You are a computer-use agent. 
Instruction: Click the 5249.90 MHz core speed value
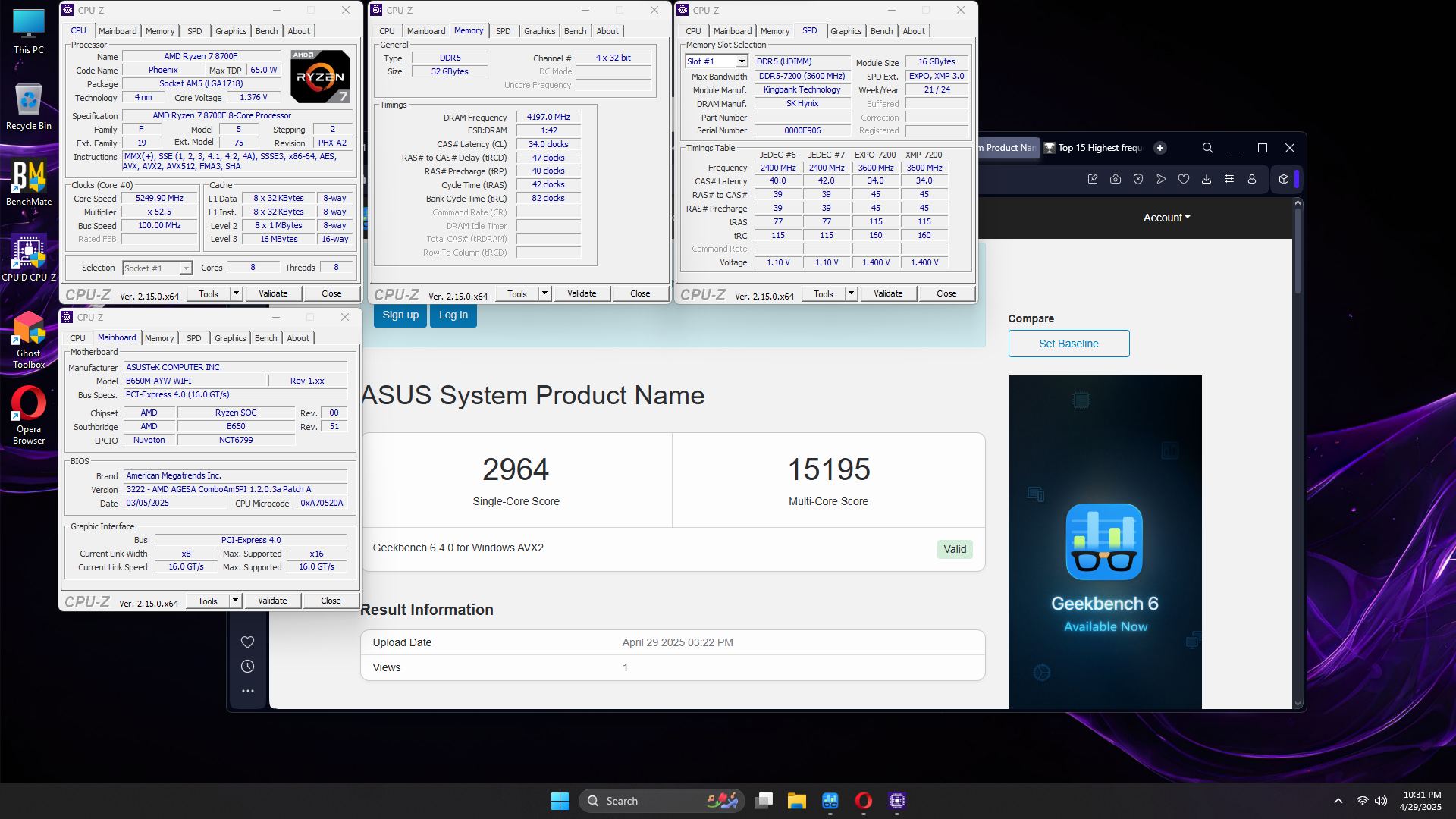tap(159, 198)
